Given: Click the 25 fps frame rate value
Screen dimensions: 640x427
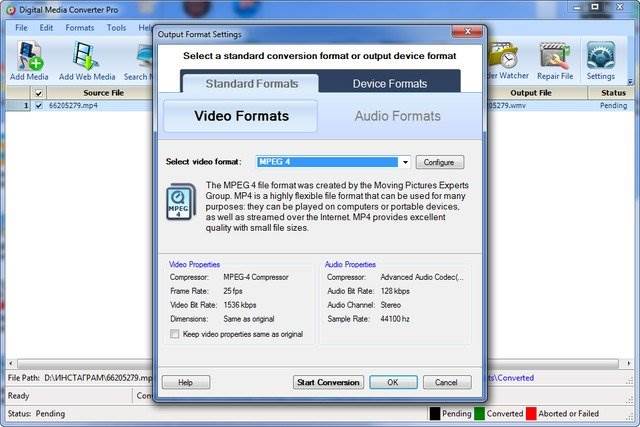Looking at the screenshot, I should pyautogui.click(x=233, y=291).
